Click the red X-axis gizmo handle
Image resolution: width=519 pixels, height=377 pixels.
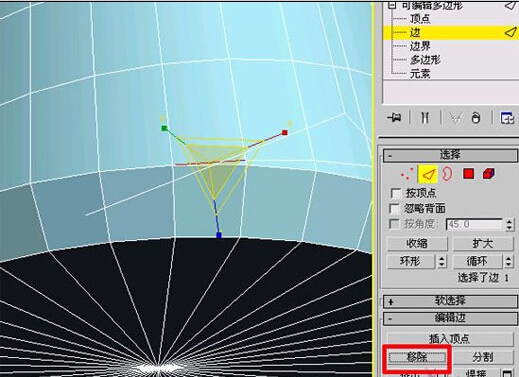coord(285,133)
